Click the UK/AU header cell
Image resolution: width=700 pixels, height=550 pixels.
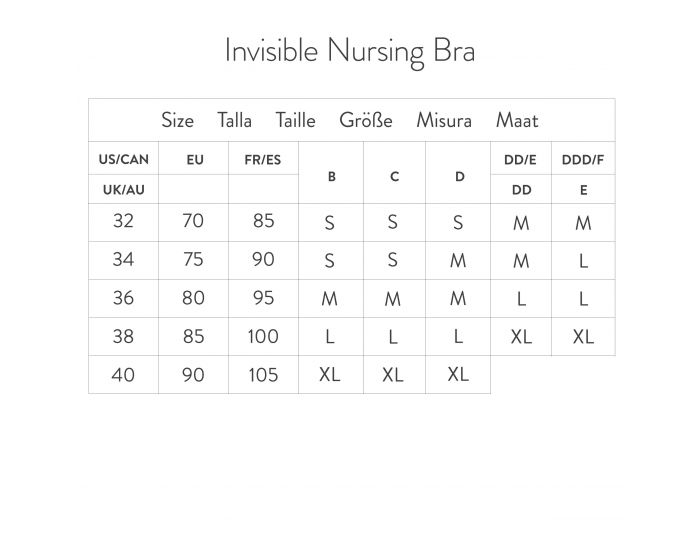[123, 190]
